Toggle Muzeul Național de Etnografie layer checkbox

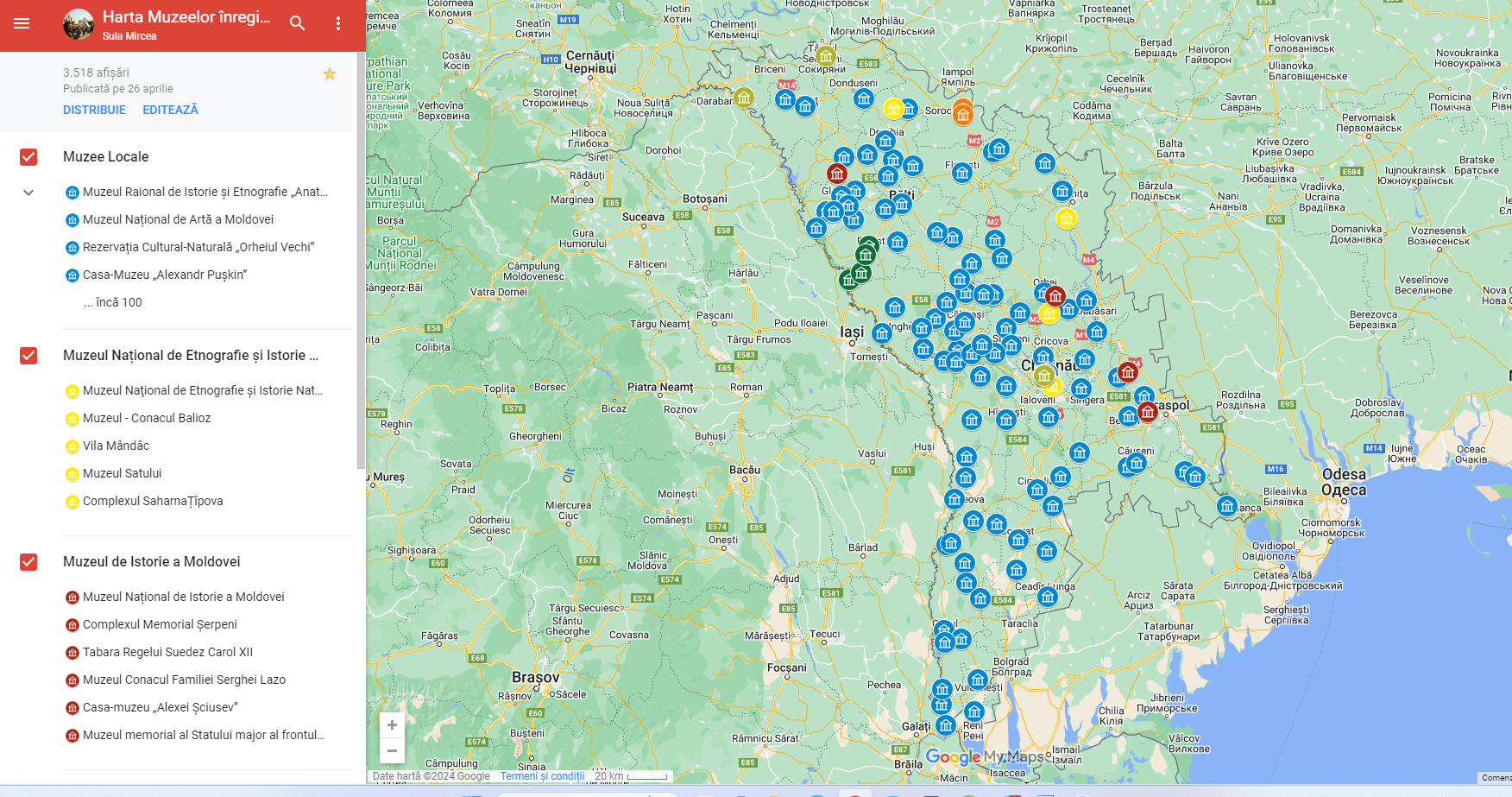pos(28,356)
